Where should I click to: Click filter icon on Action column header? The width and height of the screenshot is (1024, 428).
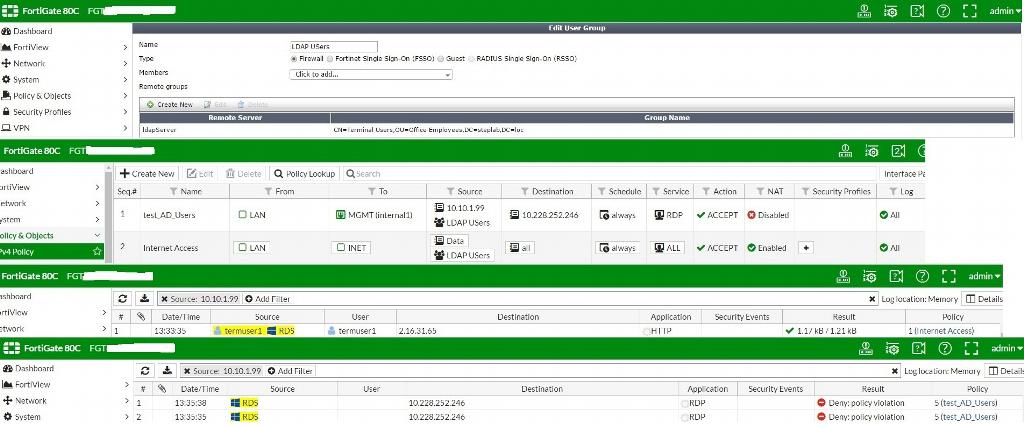click(706, 191)
